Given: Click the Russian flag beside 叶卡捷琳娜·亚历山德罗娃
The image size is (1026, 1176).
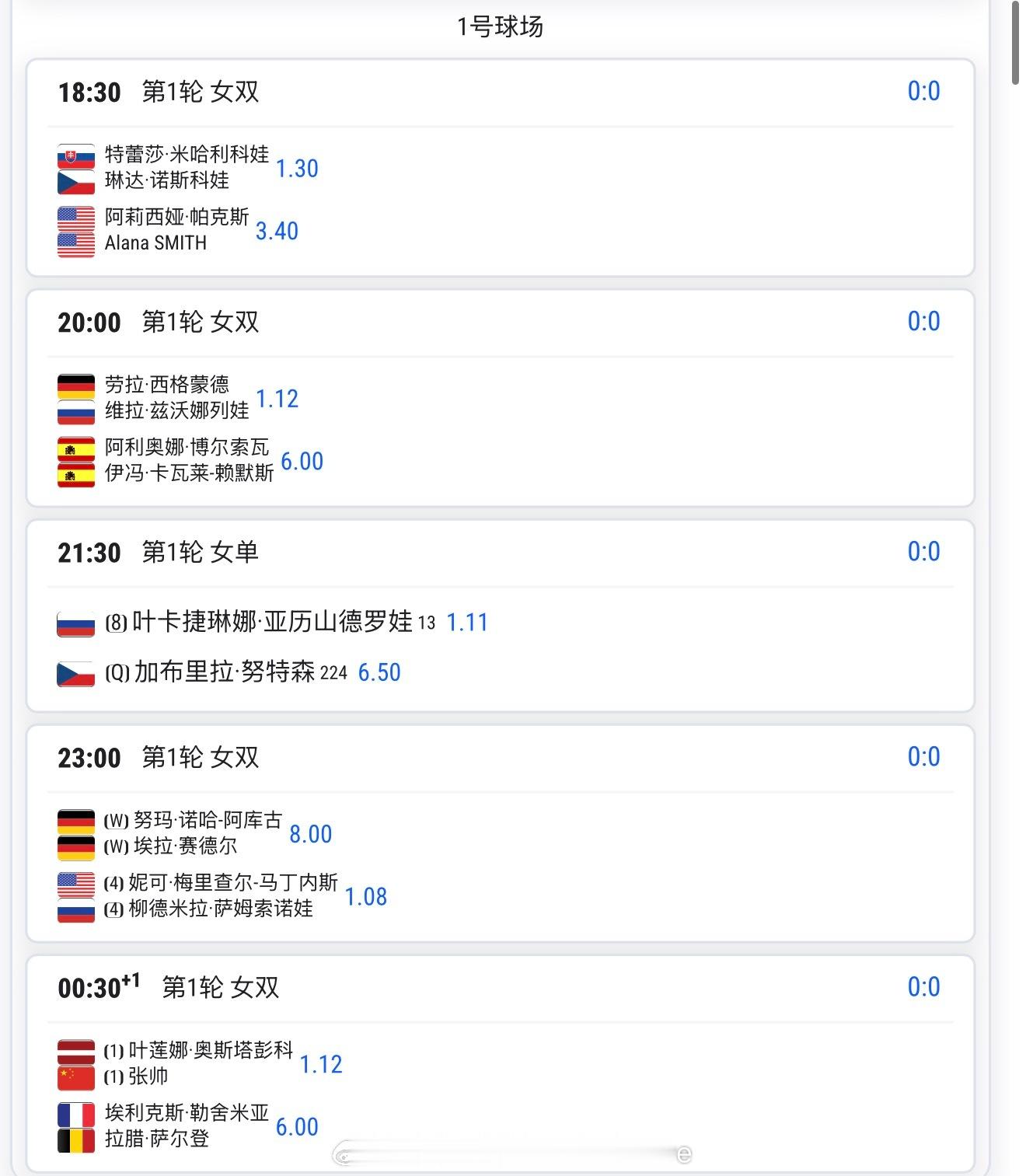Looking at the screenshot, I should pos(75,624).
